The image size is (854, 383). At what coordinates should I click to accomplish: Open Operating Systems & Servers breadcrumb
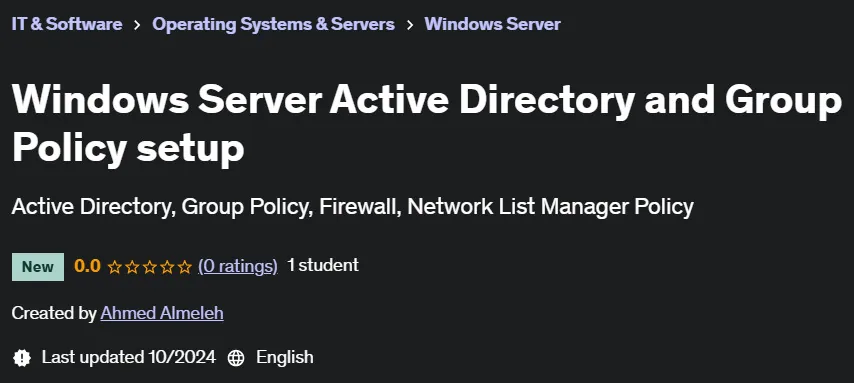(x=273, y=24)
